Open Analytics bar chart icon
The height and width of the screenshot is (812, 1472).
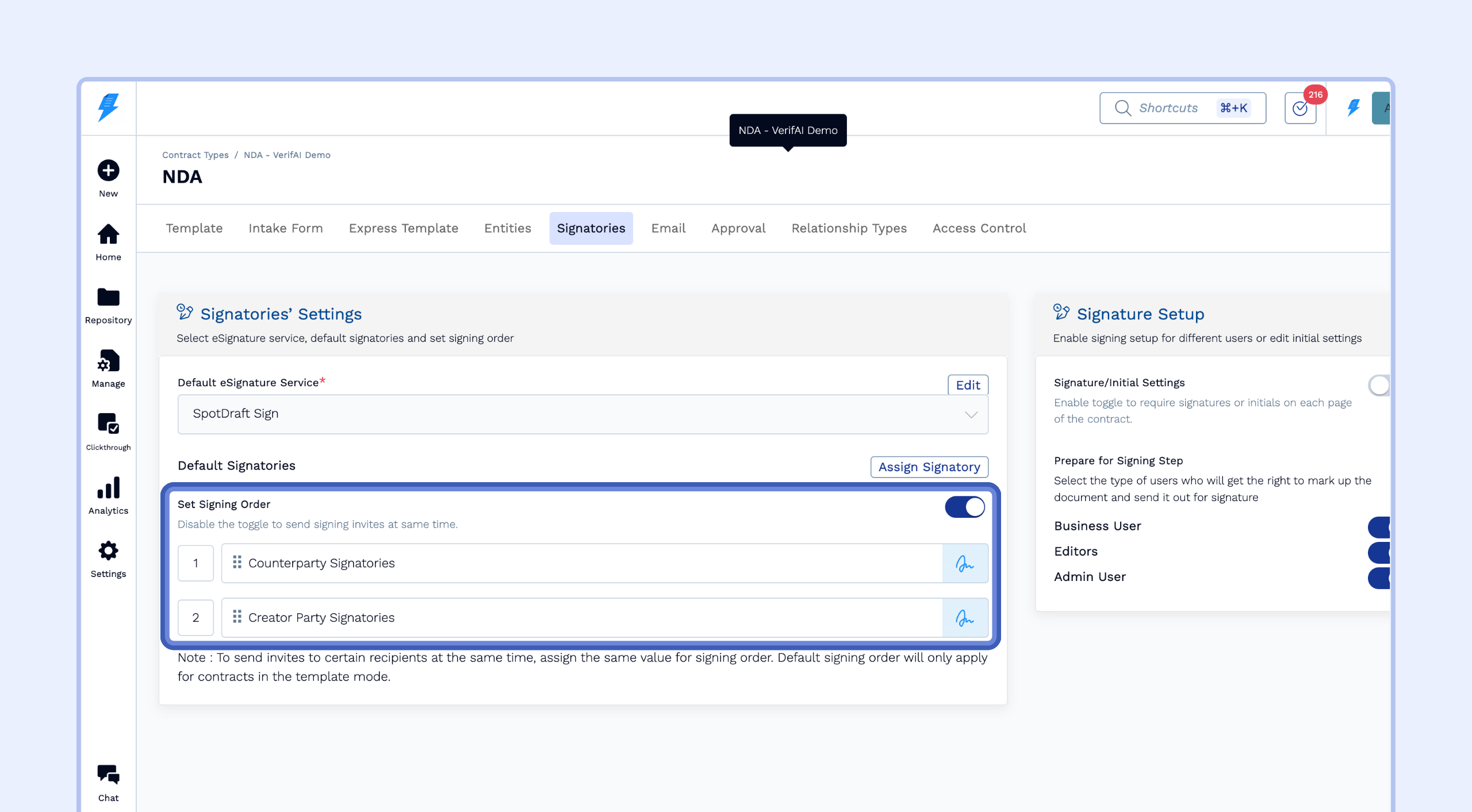(108, 488)
